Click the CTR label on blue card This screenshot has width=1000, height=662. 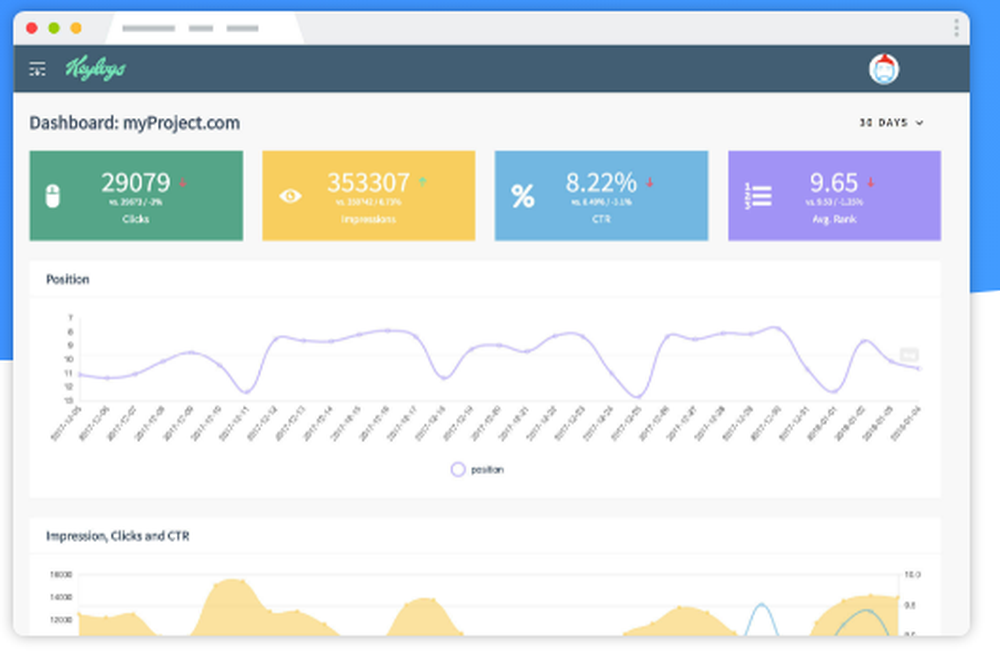[601, 219]
